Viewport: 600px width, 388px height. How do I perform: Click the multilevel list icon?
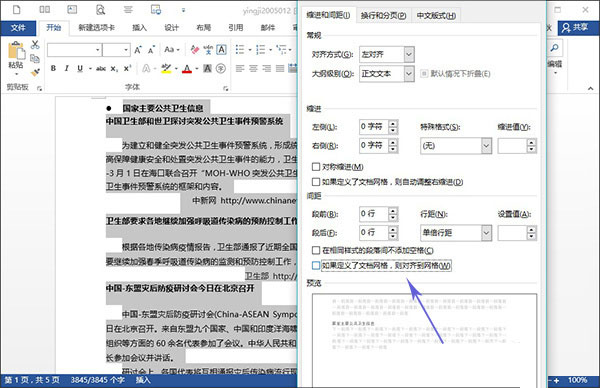[x=281, y=50]
